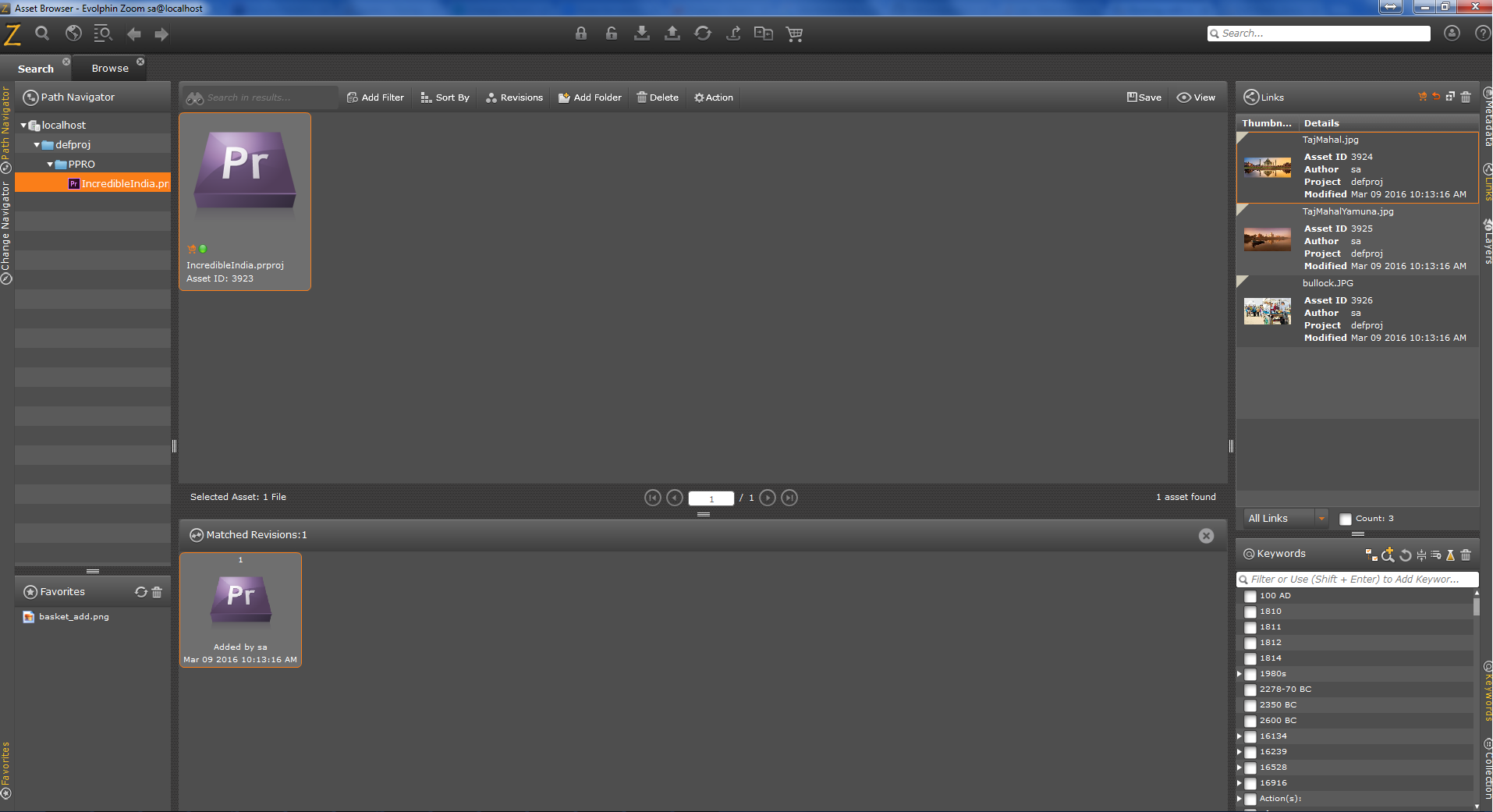1493x812 pixels.
Task: Click the Sort By button
Action: tap(445, 98)
